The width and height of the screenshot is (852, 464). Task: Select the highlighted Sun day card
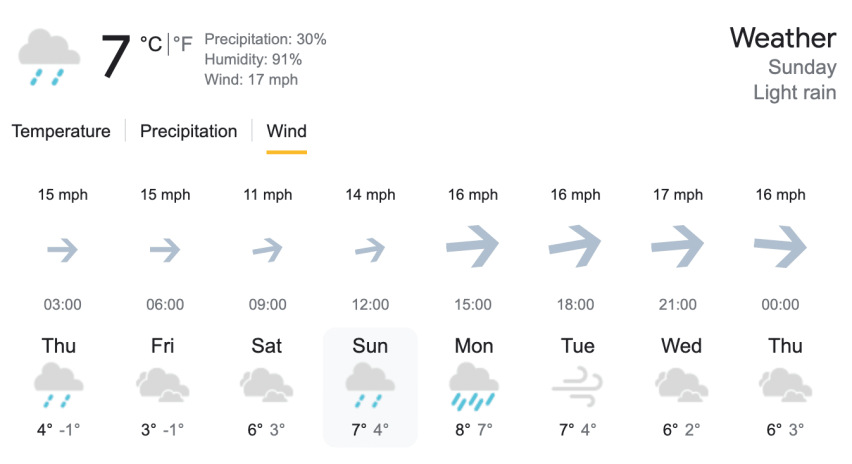(370, 387)
